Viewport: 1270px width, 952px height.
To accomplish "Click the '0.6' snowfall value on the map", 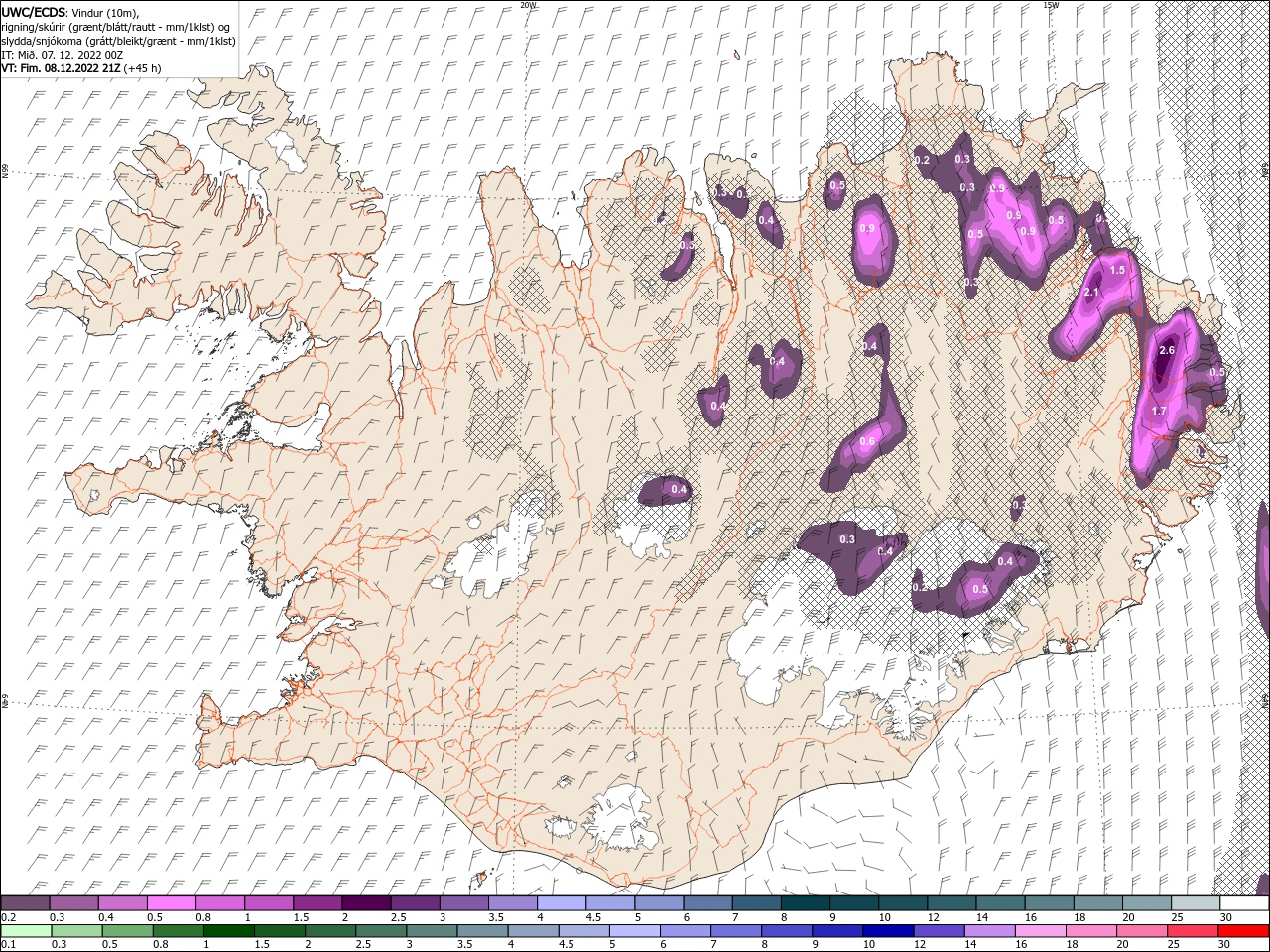I will pos(867,441).
